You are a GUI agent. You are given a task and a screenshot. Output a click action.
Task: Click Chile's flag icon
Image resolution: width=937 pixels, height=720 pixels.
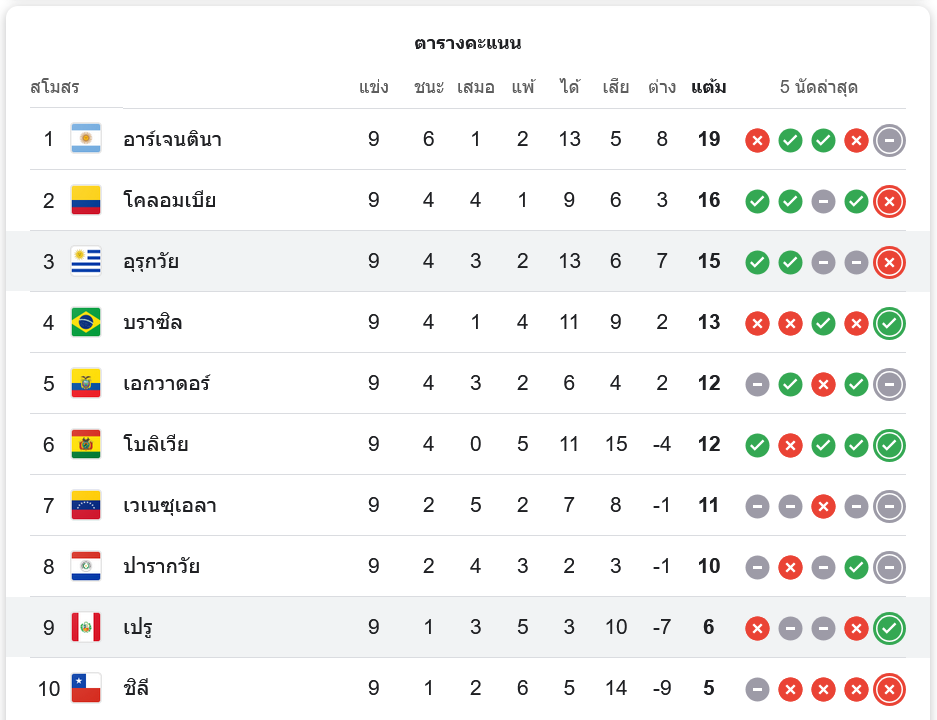click(86, 688)
